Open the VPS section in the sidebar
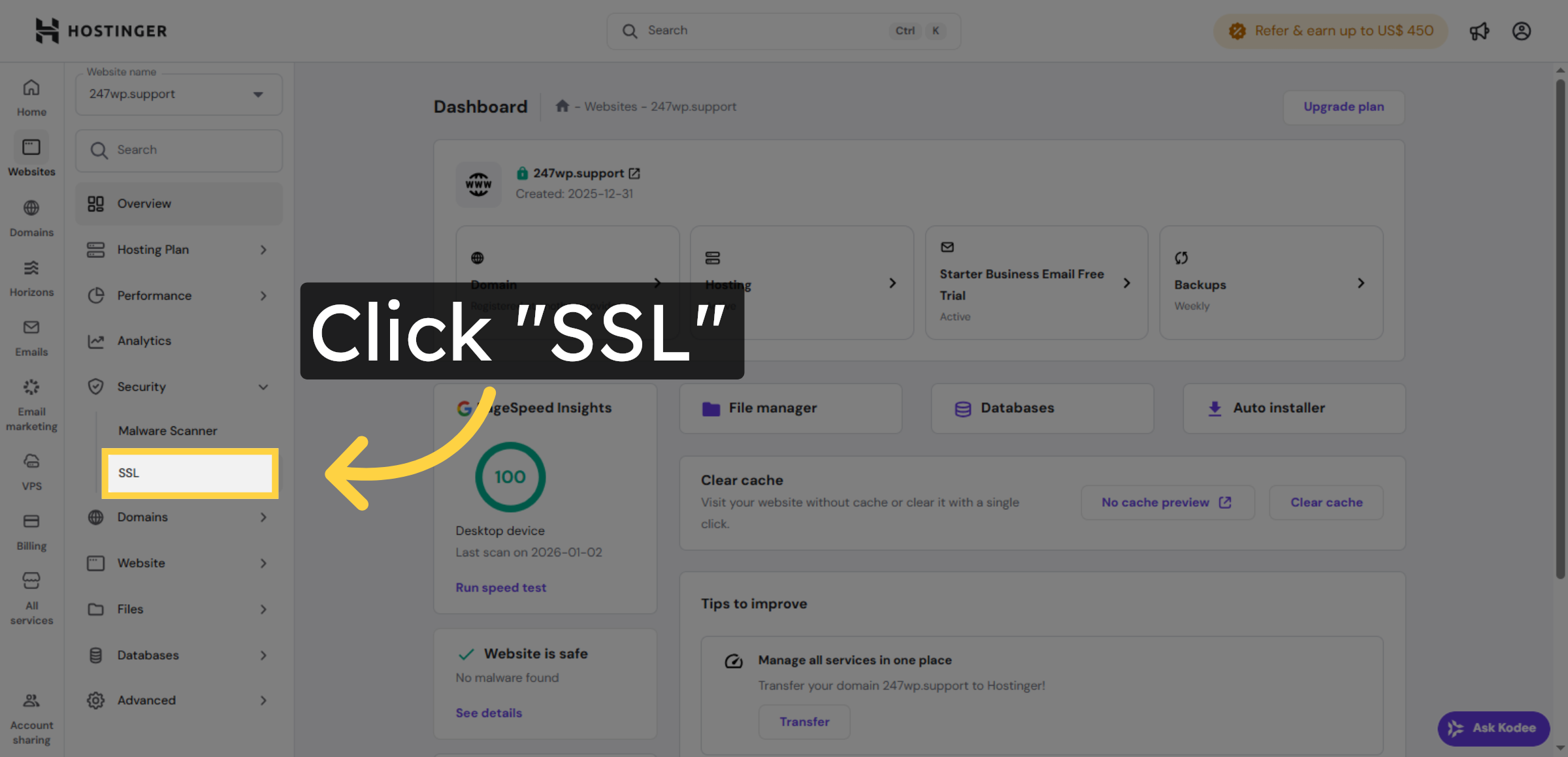 coord(31,470)
